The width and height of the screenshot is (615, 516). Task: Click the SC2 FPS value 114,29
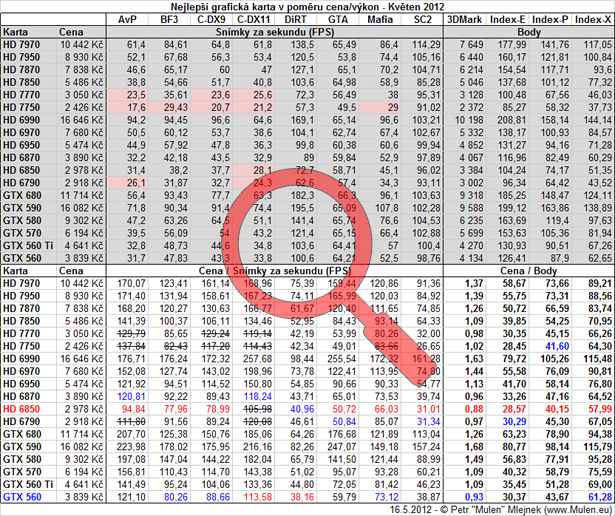coord(426,45)
